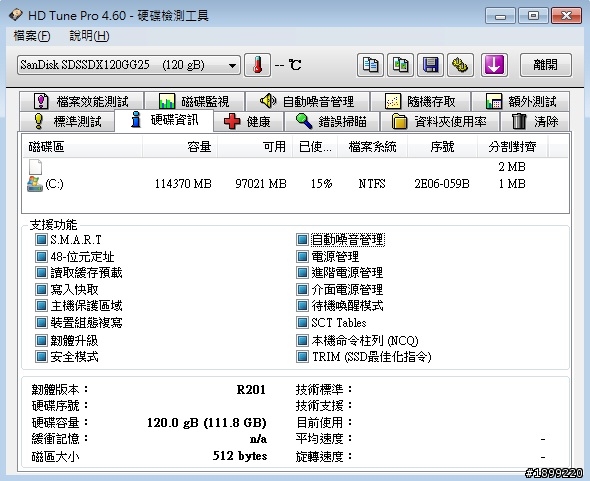Click the 97021 MB available value
590x481 pixels.
click(261, 184)
